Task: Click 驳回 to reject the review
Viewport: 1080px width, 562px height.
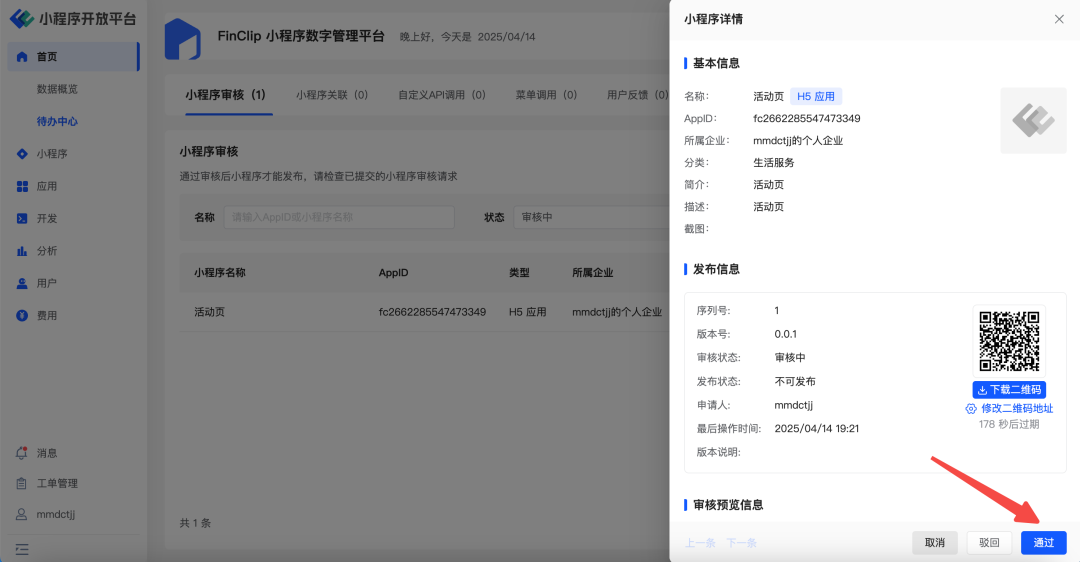Action: pyautogui.click(x=989, y=543)
